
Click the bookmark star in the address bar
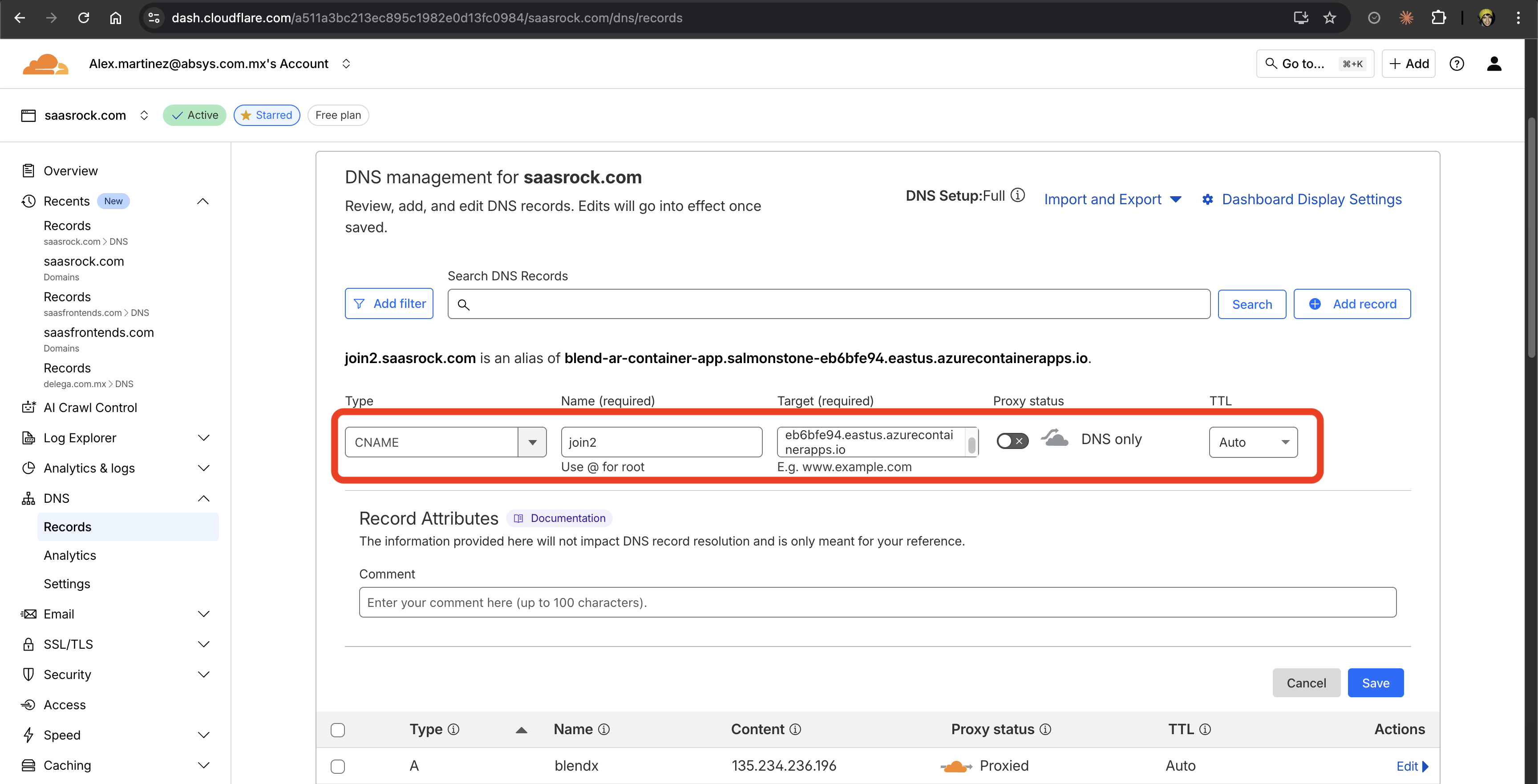click(1330, 17)
